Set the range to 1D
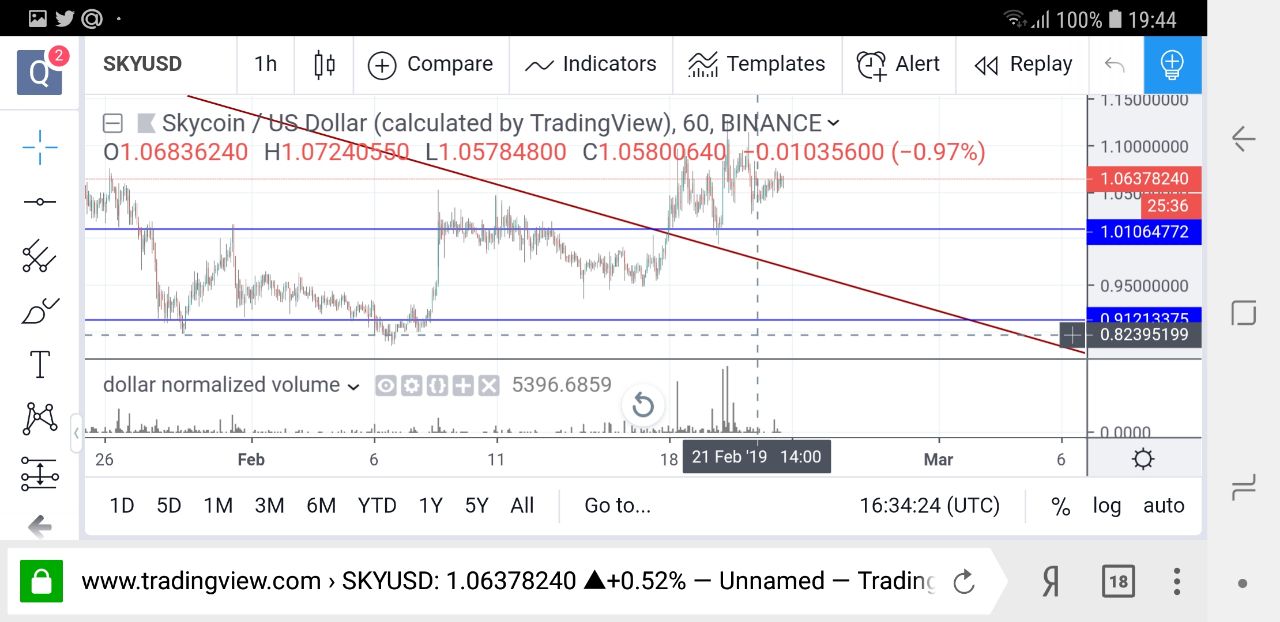This screenshot has width=1280, height=622. (x=122, y=506)
